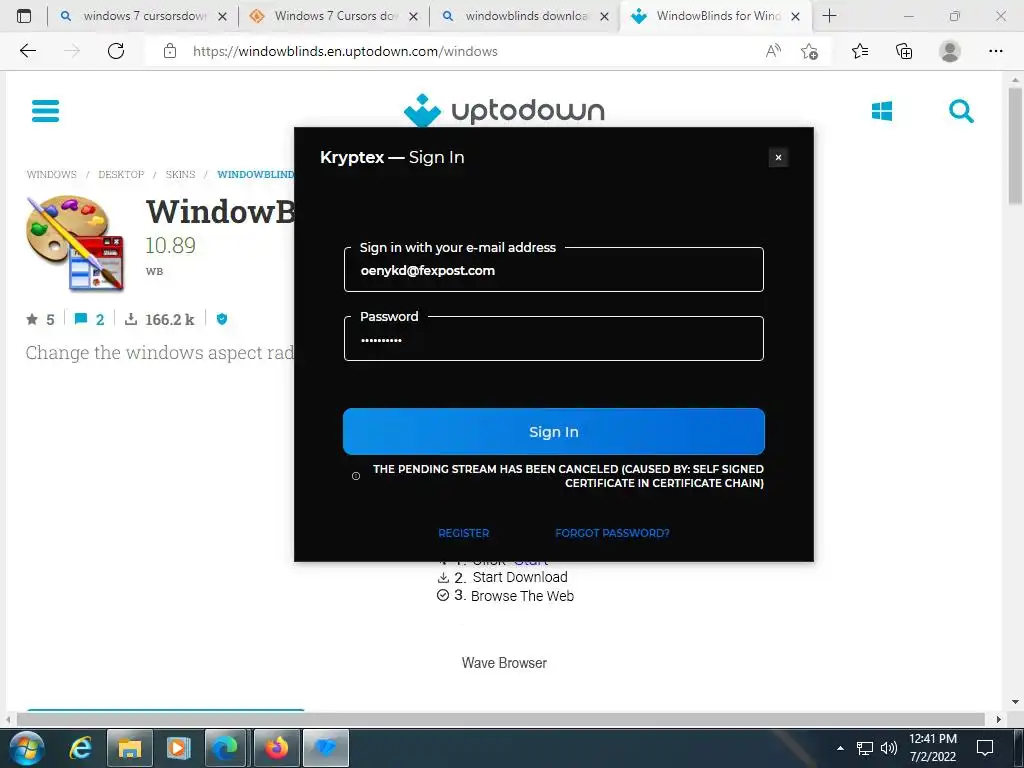Open the REGISTER link
Viewport: 1024px width, 768px height.
pyautogui.click(x=464, y=533)
